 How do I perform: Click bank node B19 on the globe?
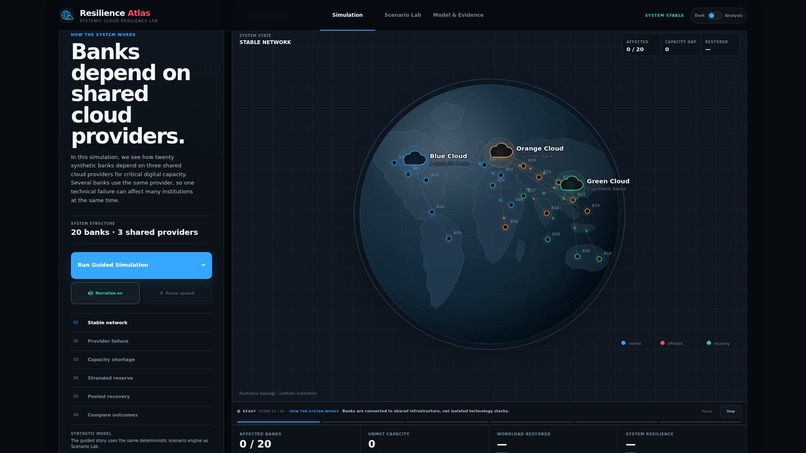(599, 259)
